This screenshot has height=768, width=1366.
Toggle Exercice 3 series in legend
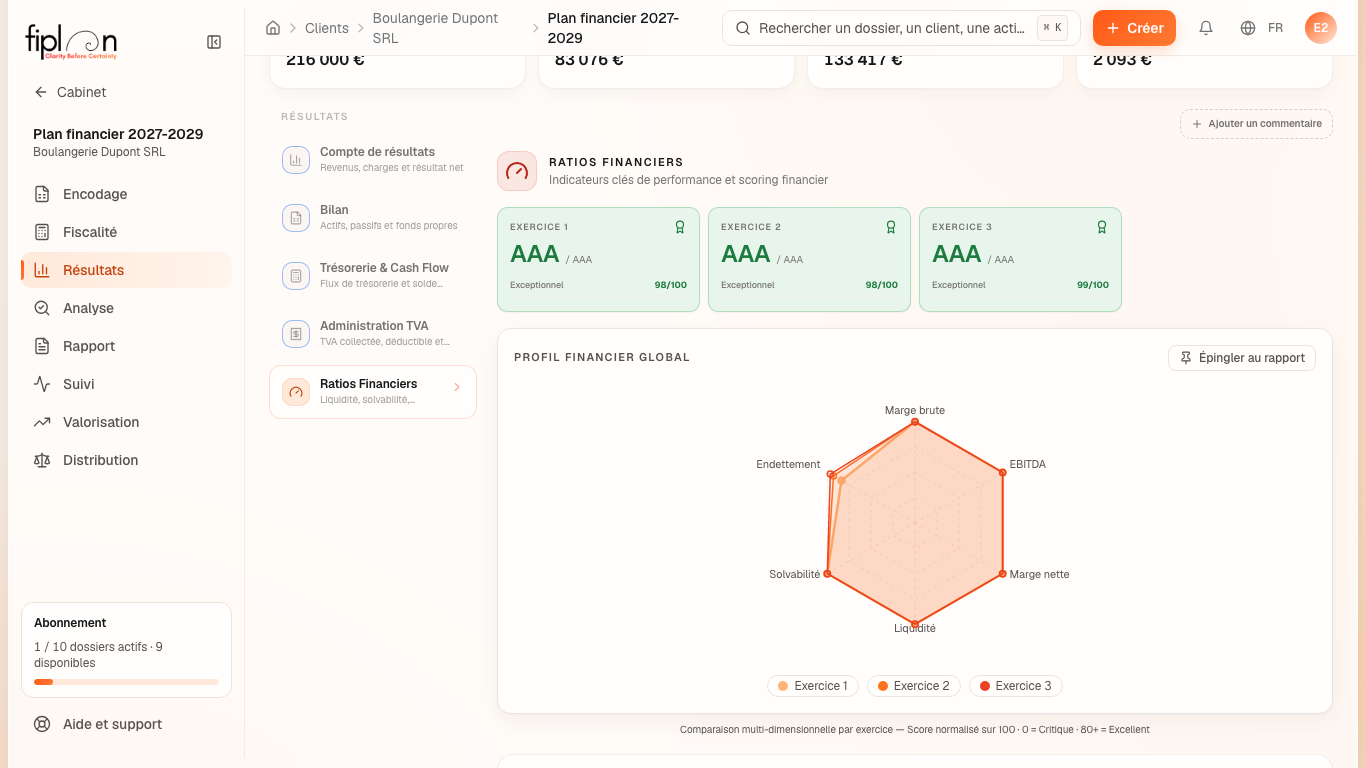(1016, 686)
